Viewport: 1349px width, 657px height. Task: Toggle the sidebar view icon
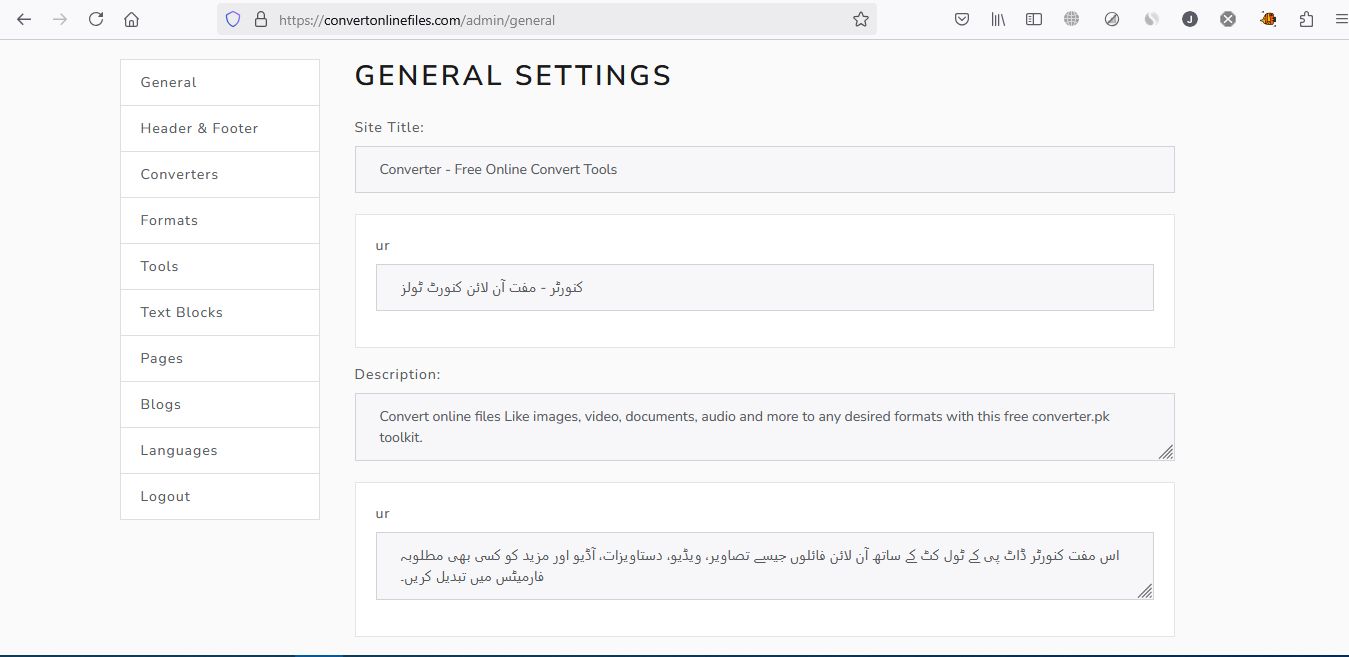pyautogui.click(x=1034, y=19)
